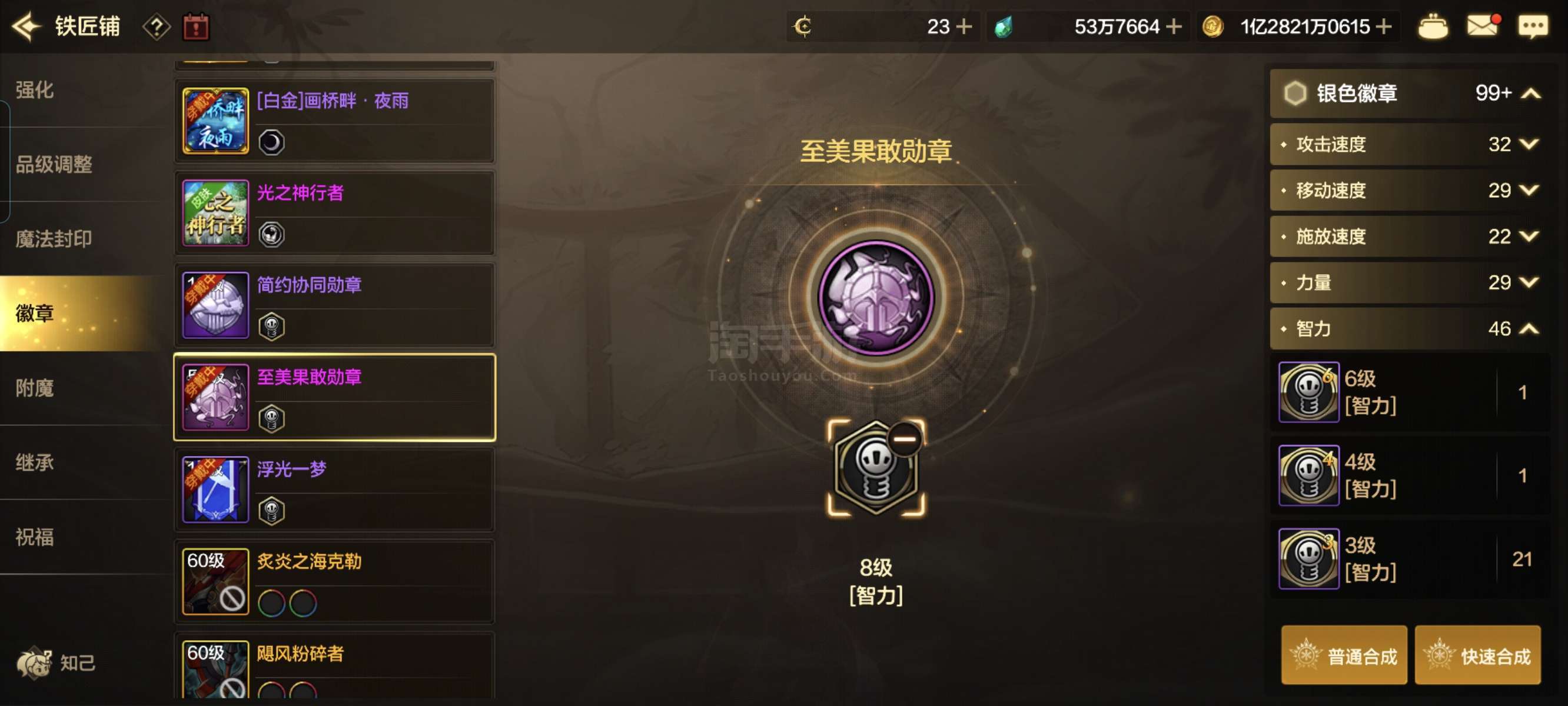1568x706 pixels.
Task: Click the 普通合成 button
Action: point(1344,655)
